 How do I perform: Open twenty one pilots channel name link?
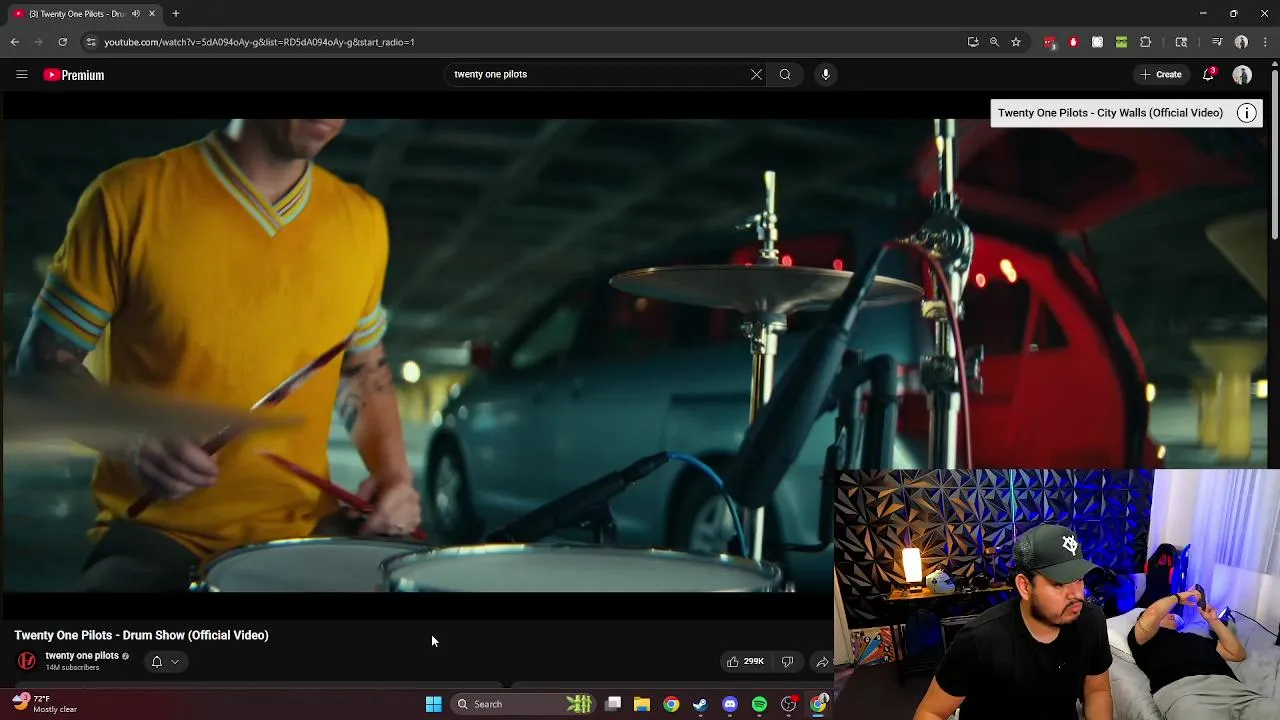pos(82,656)
